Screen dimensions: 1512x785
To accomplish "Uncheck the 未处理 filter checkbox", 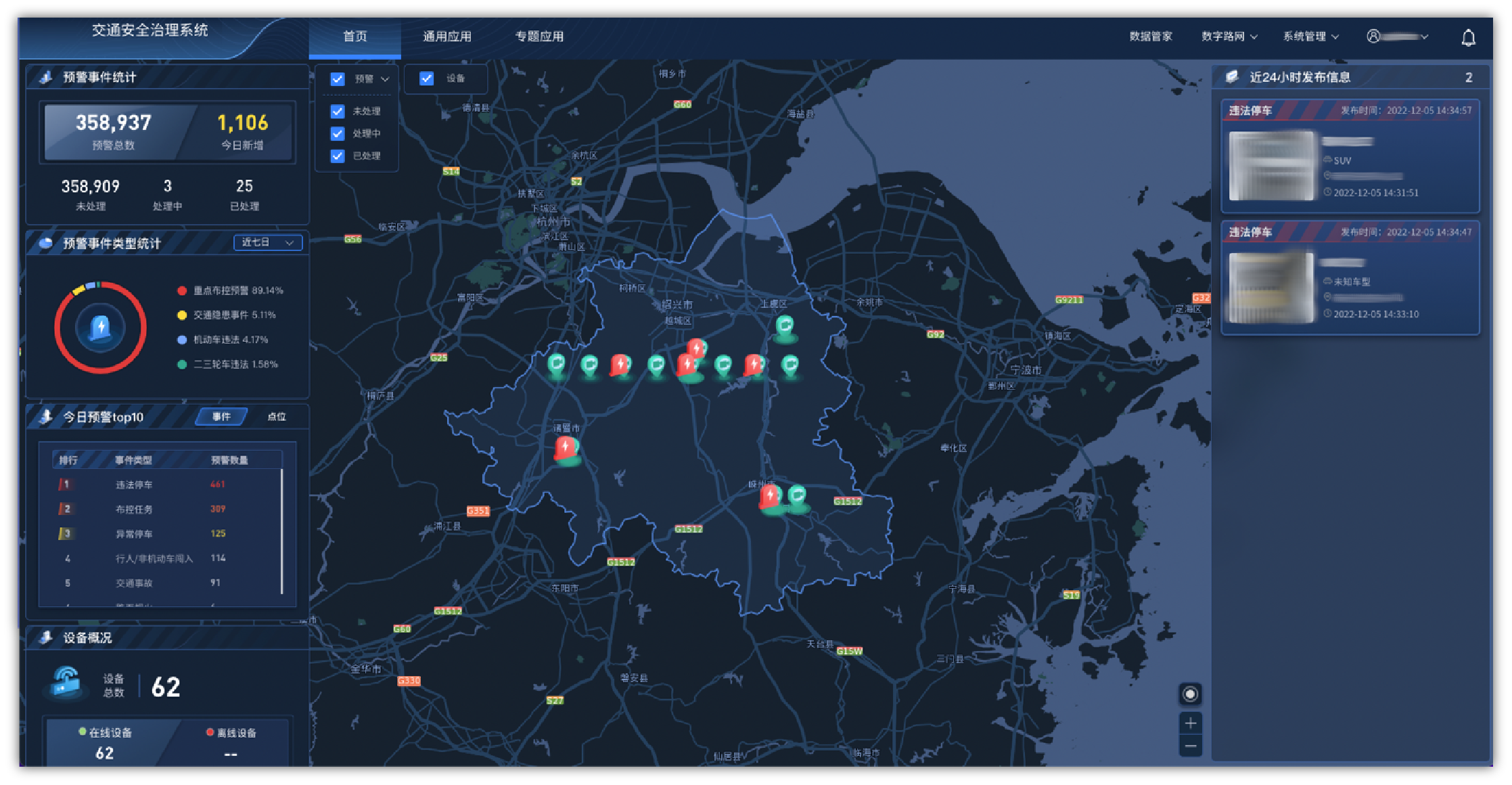I will 338,111.
